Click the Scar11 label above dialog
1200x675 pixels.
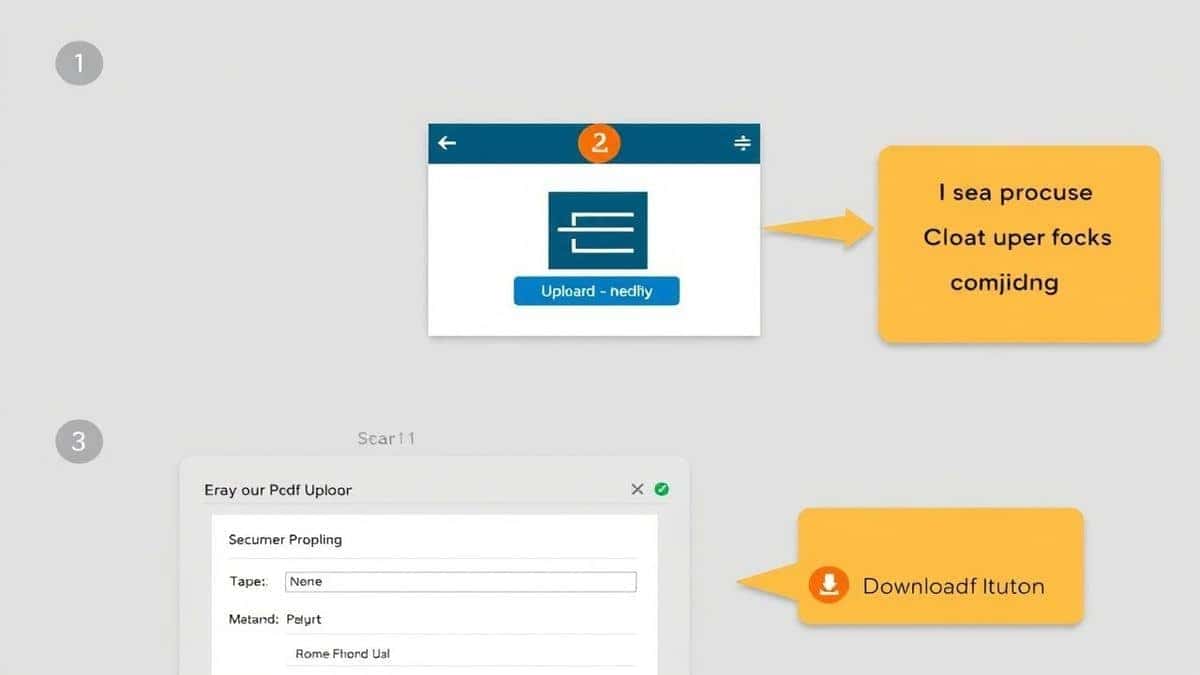386,438
